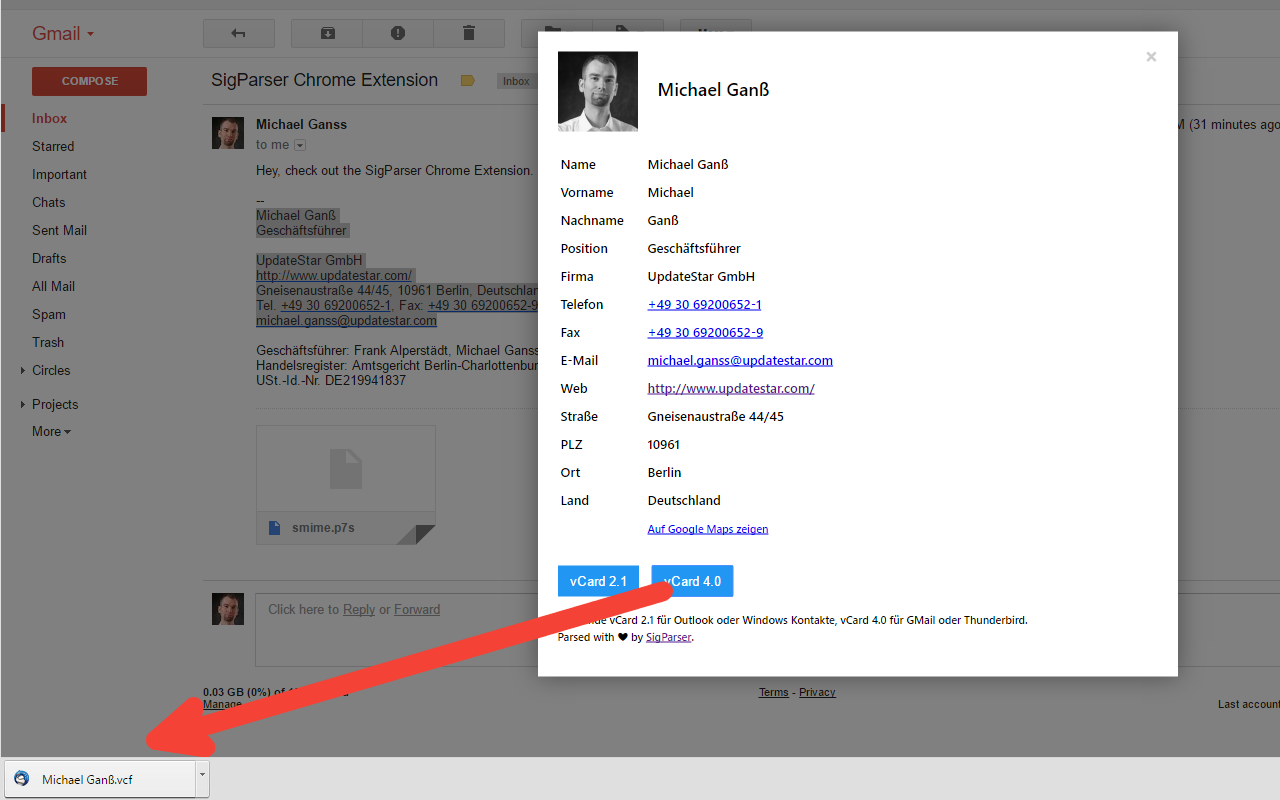
Task: Select 'Michael' value in Vorname row
Action: point(671,192)
